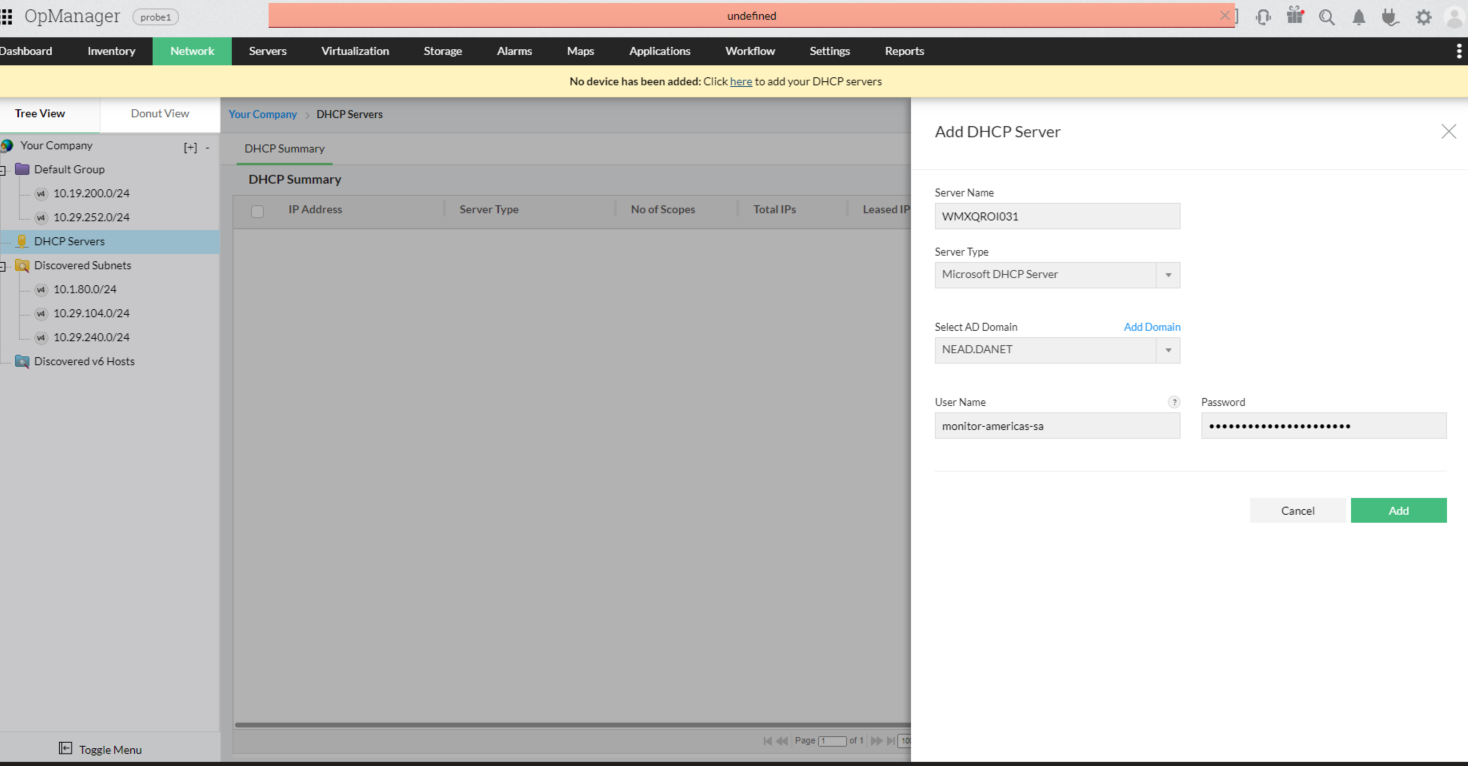Open the Alarms menu
Image resolution: width=1468 pixels, height=766 pixels.
[515, 51]
